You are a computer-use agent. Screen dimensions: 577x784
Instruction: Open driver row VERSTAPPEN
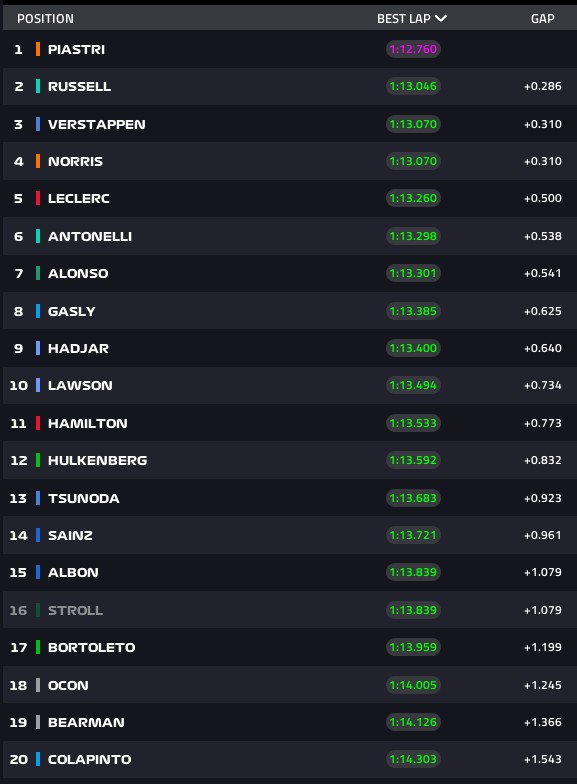pos(290,124)
